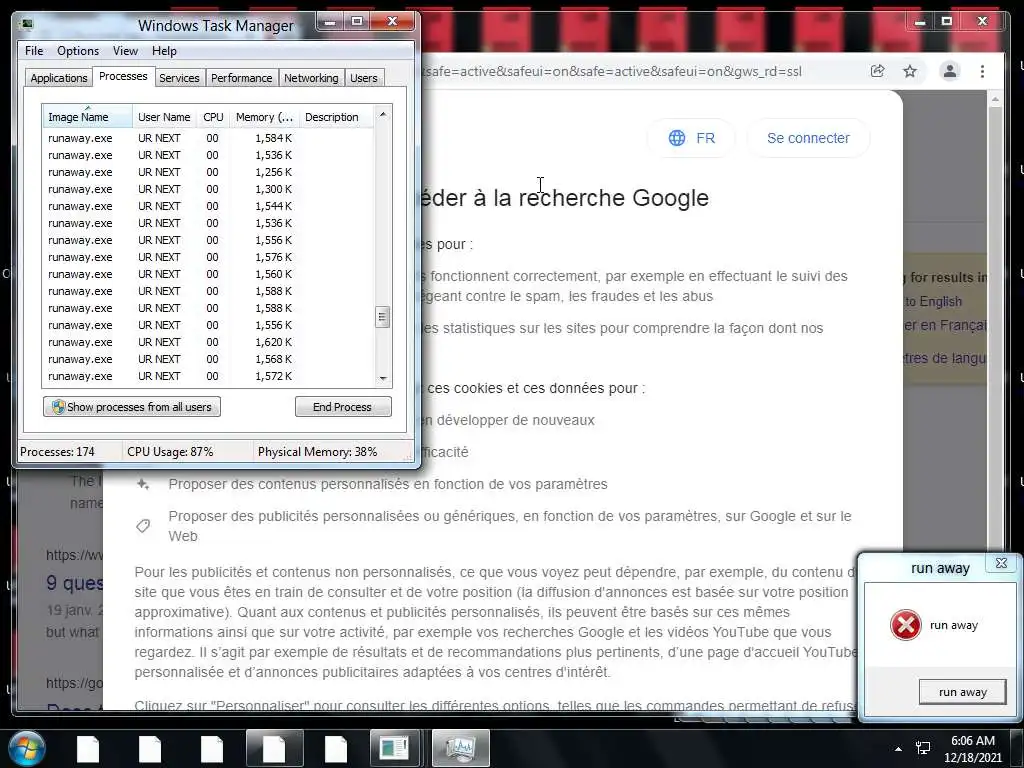Screen dimensions: 1024x768
Task: Click the first blank-file taskbar icon
Action: (88, 748)
